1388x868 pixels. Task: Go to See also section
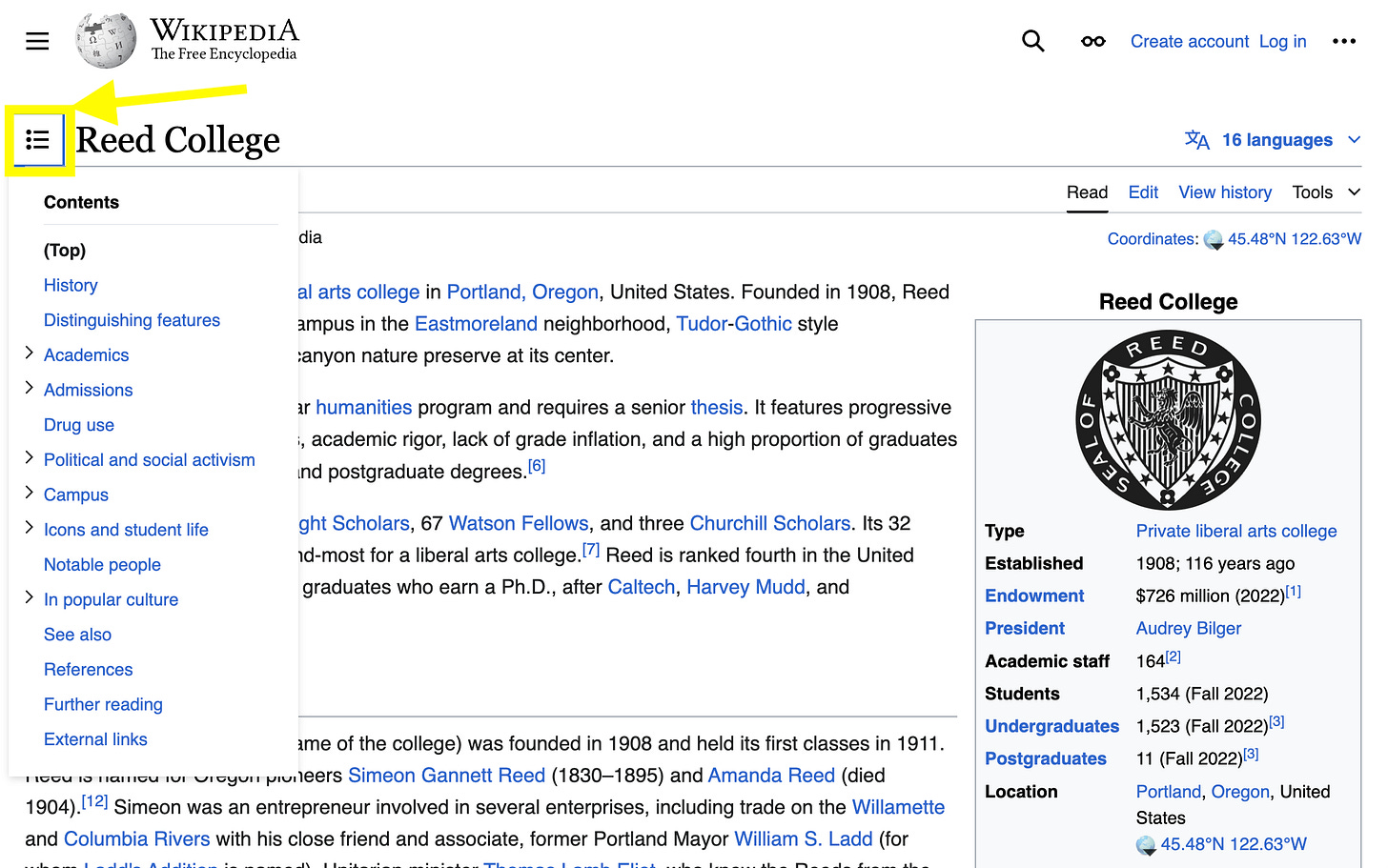tap(77, 635)
